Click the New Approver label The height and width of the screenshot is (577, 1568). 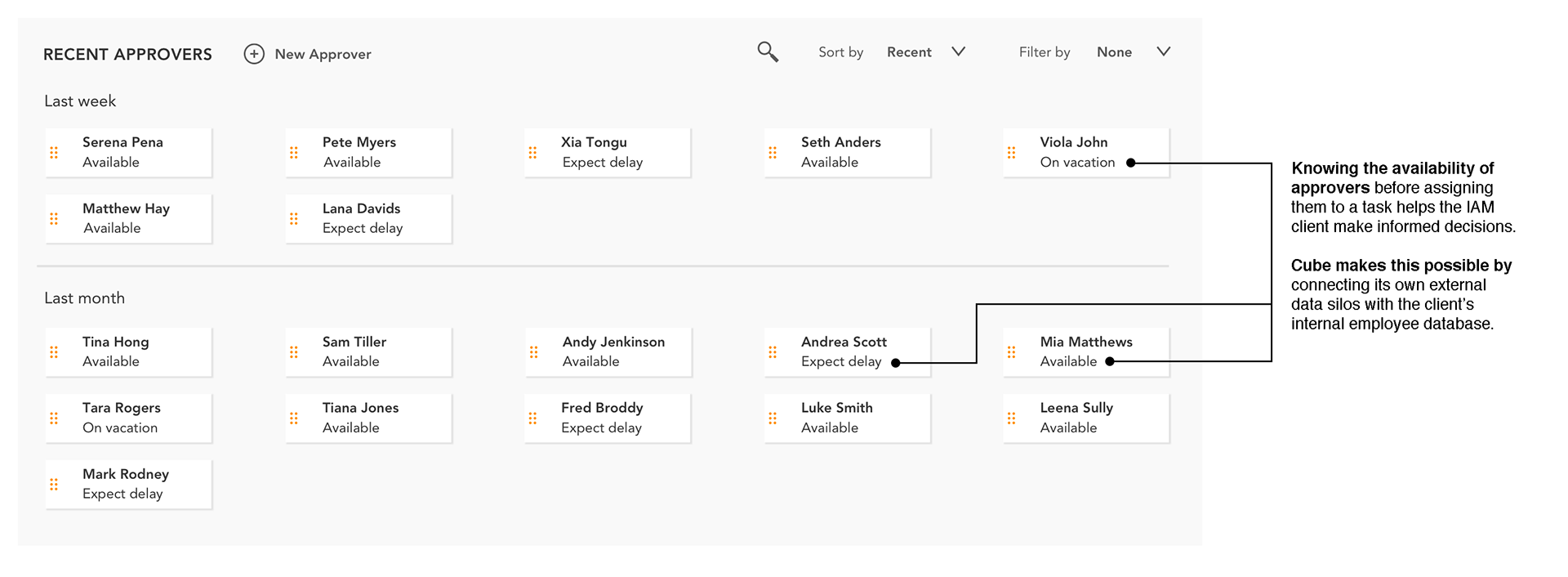click(323, 55)
